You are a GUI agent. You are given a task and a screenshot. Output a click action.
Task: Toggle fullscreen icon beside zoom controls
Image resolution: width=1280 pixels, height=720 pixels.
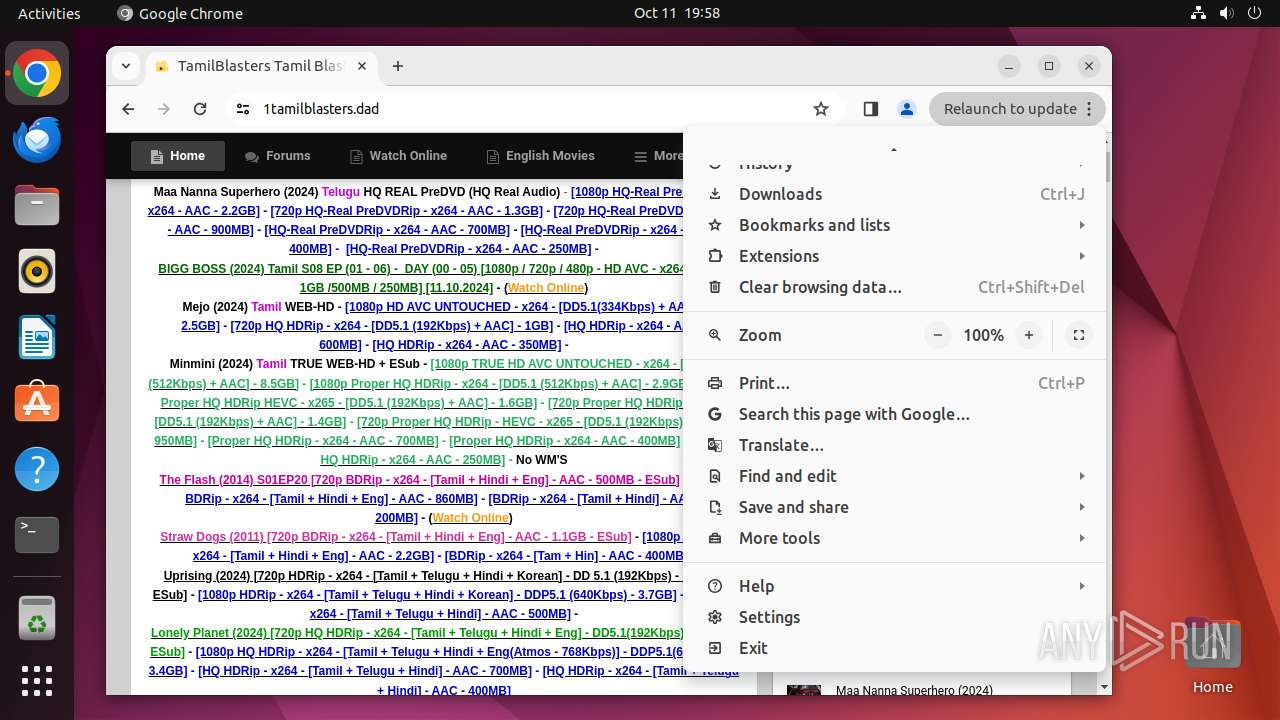[x=1079, y=335]
